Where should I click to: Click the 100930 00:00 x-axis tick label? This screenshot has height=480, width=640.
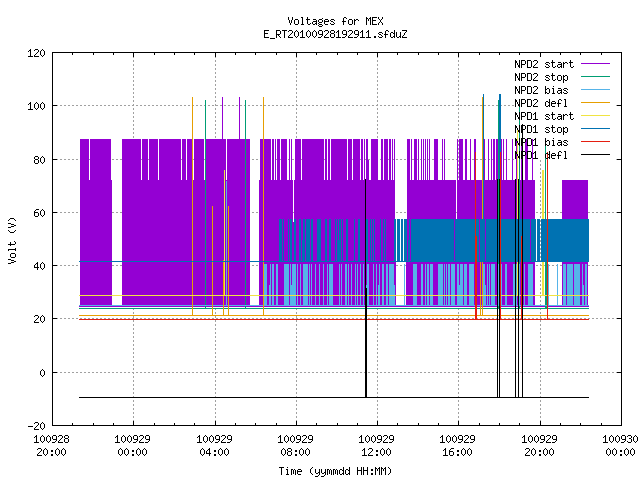[620, 446]
